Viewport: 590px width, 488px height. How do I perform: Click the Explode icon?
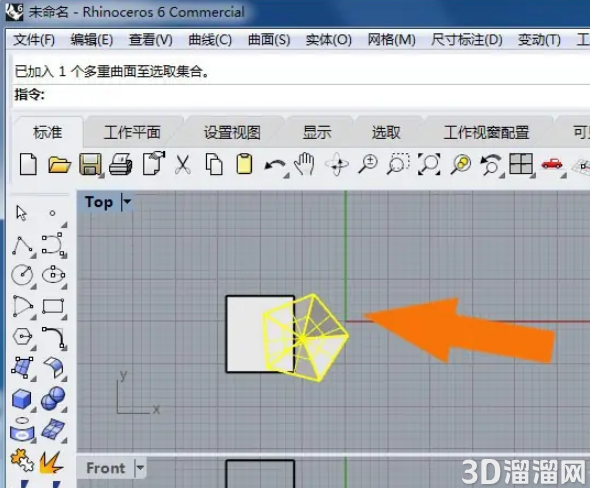click(52, 462)
